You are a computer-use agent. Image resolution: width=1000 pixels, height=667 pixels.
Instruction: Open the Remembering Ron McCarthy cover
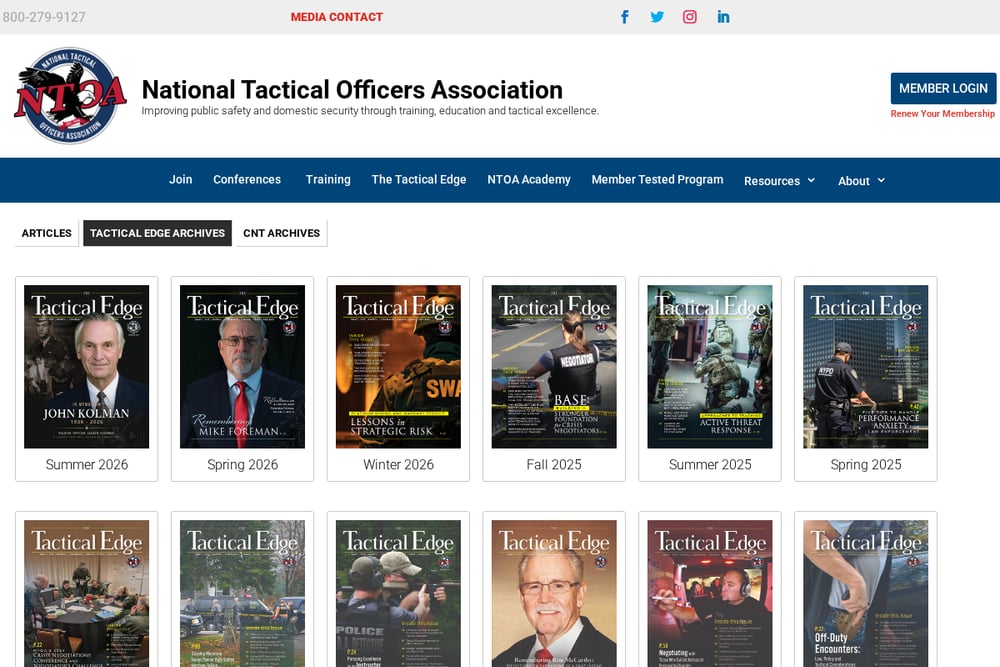[554, 594]
